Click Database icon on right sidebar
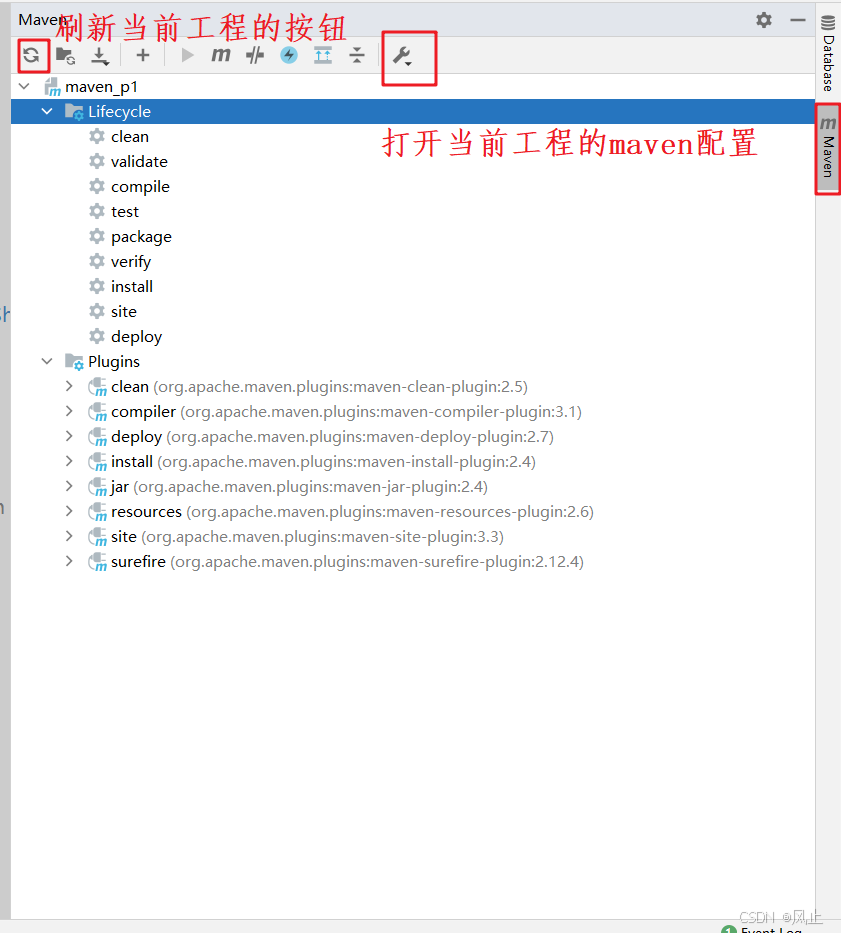 pyautogui.click(x=828, y=23)
